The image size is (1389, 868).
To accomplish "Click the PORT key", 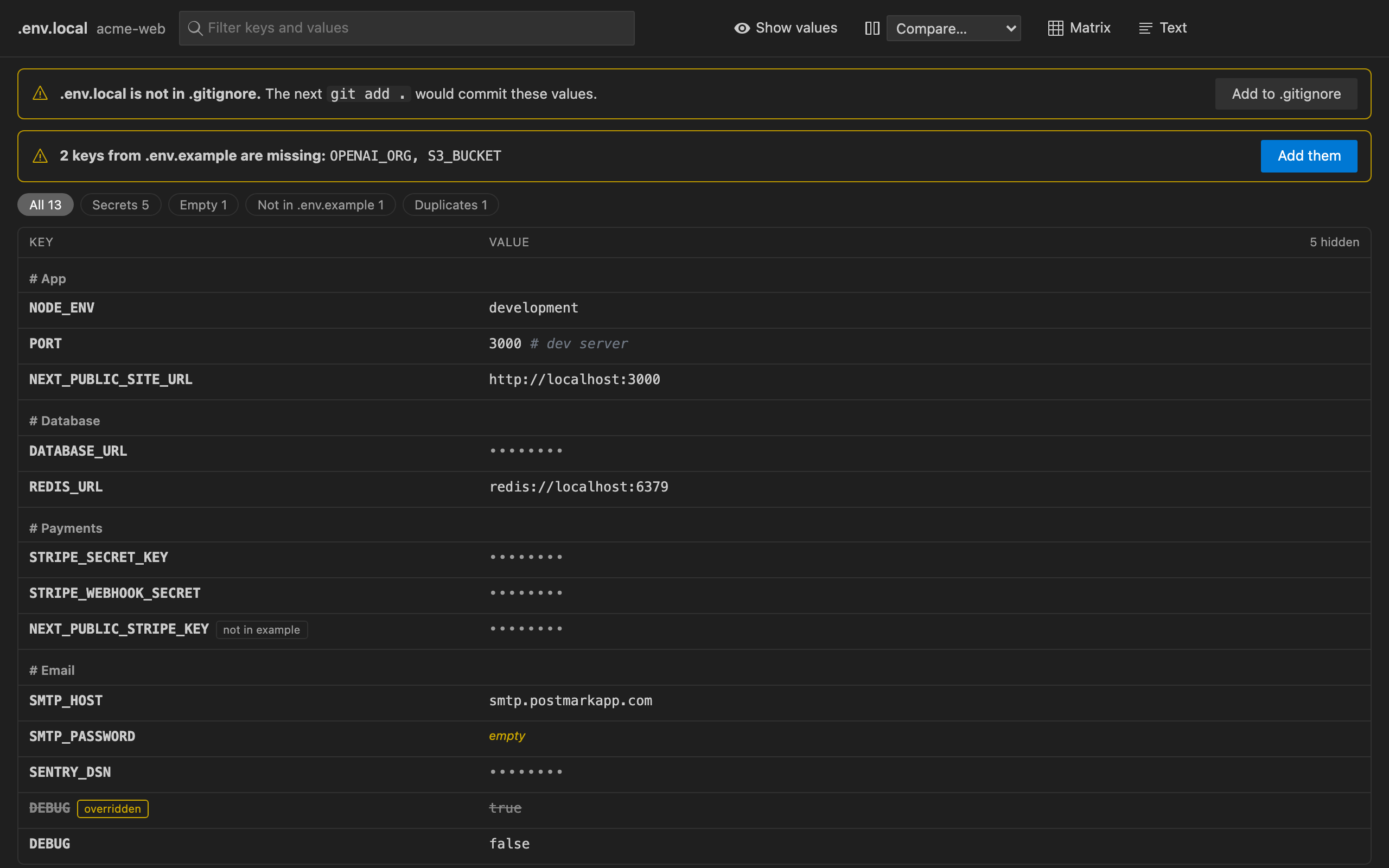I will click(46, 344).
